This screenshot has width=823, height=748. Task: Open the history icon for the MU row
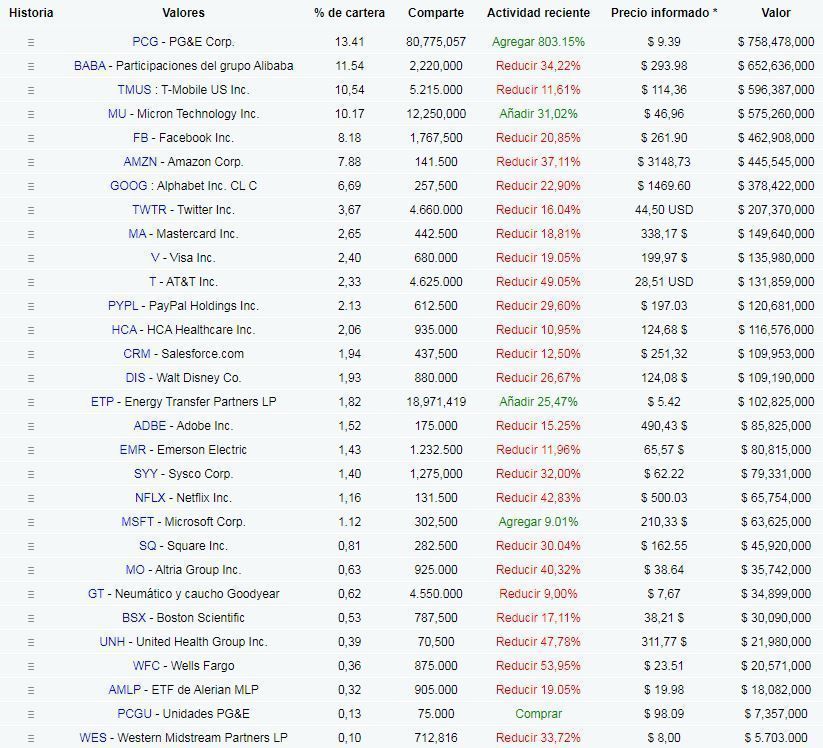(31, 114)
